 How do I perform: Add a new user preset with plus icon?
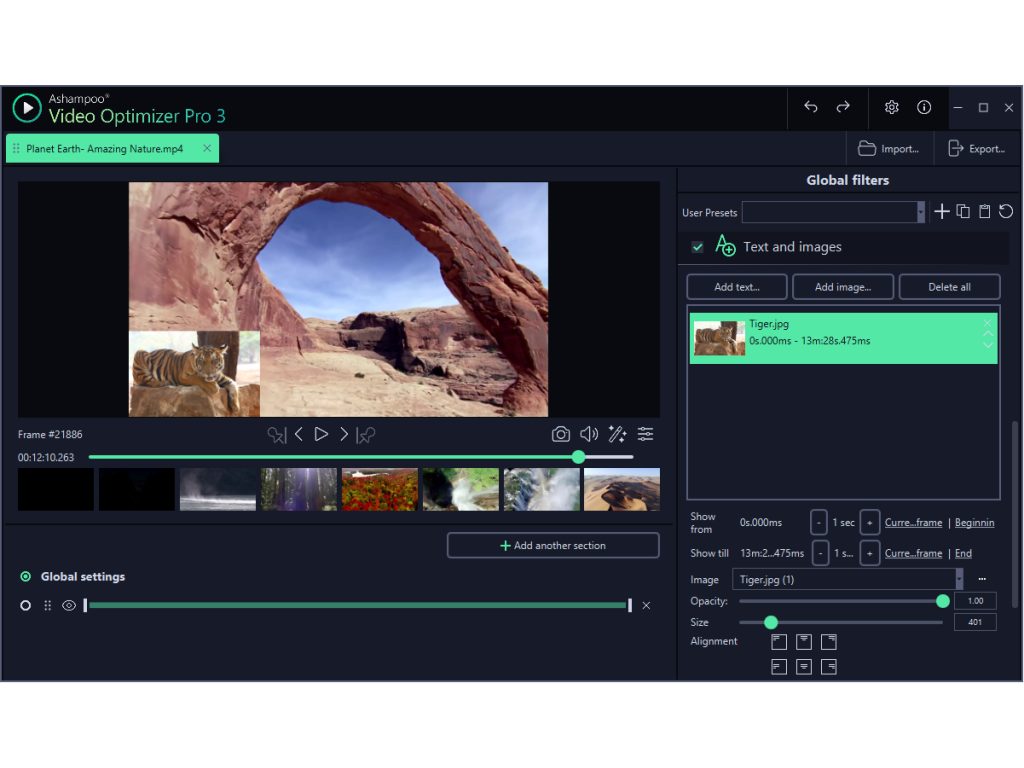pos(941,212)
